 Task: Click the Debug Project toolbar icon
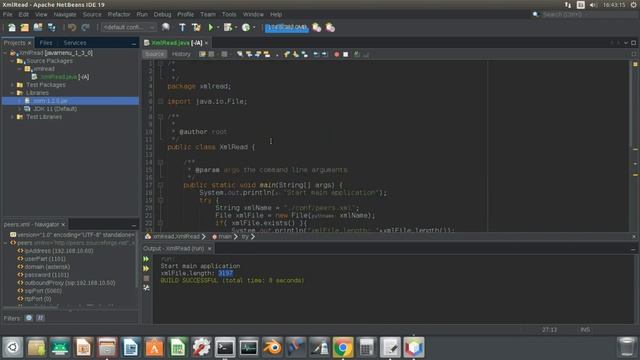tap(228, 27)
